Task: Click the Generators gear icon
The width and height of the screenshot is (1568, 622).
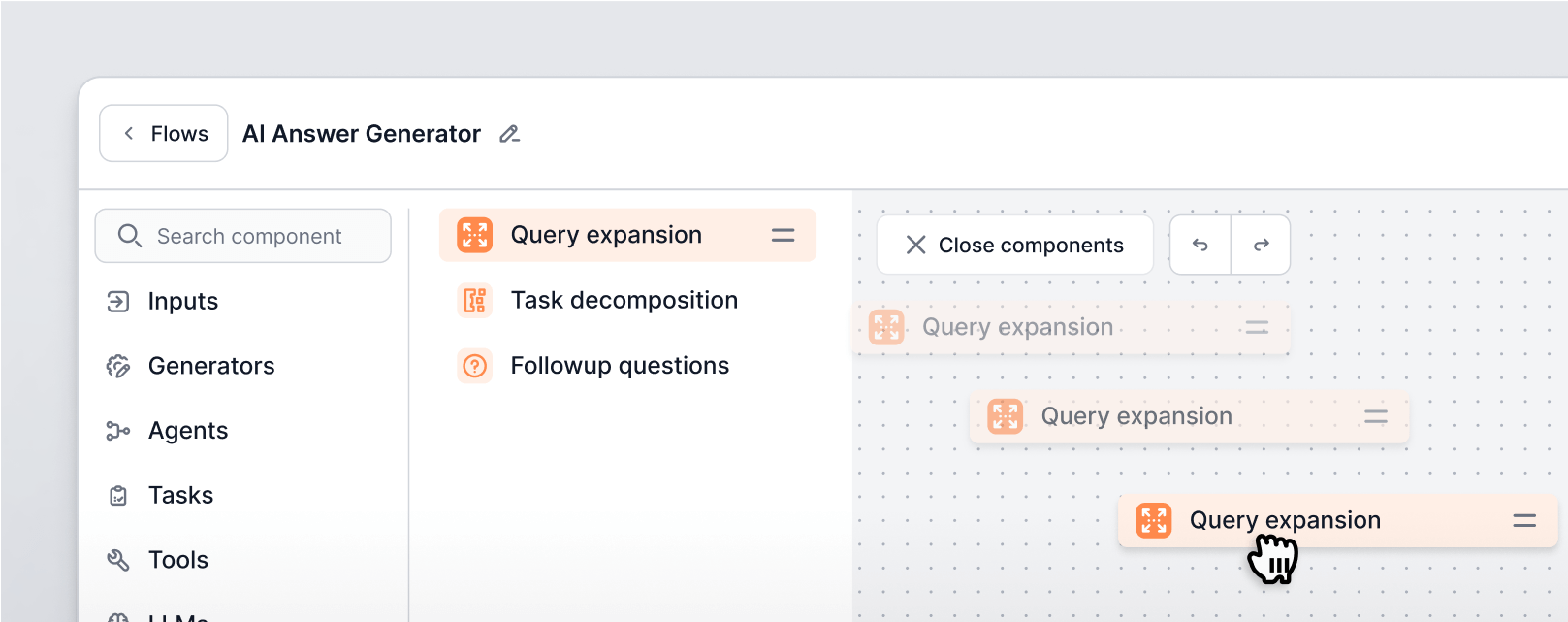Action: click(117, 366)
